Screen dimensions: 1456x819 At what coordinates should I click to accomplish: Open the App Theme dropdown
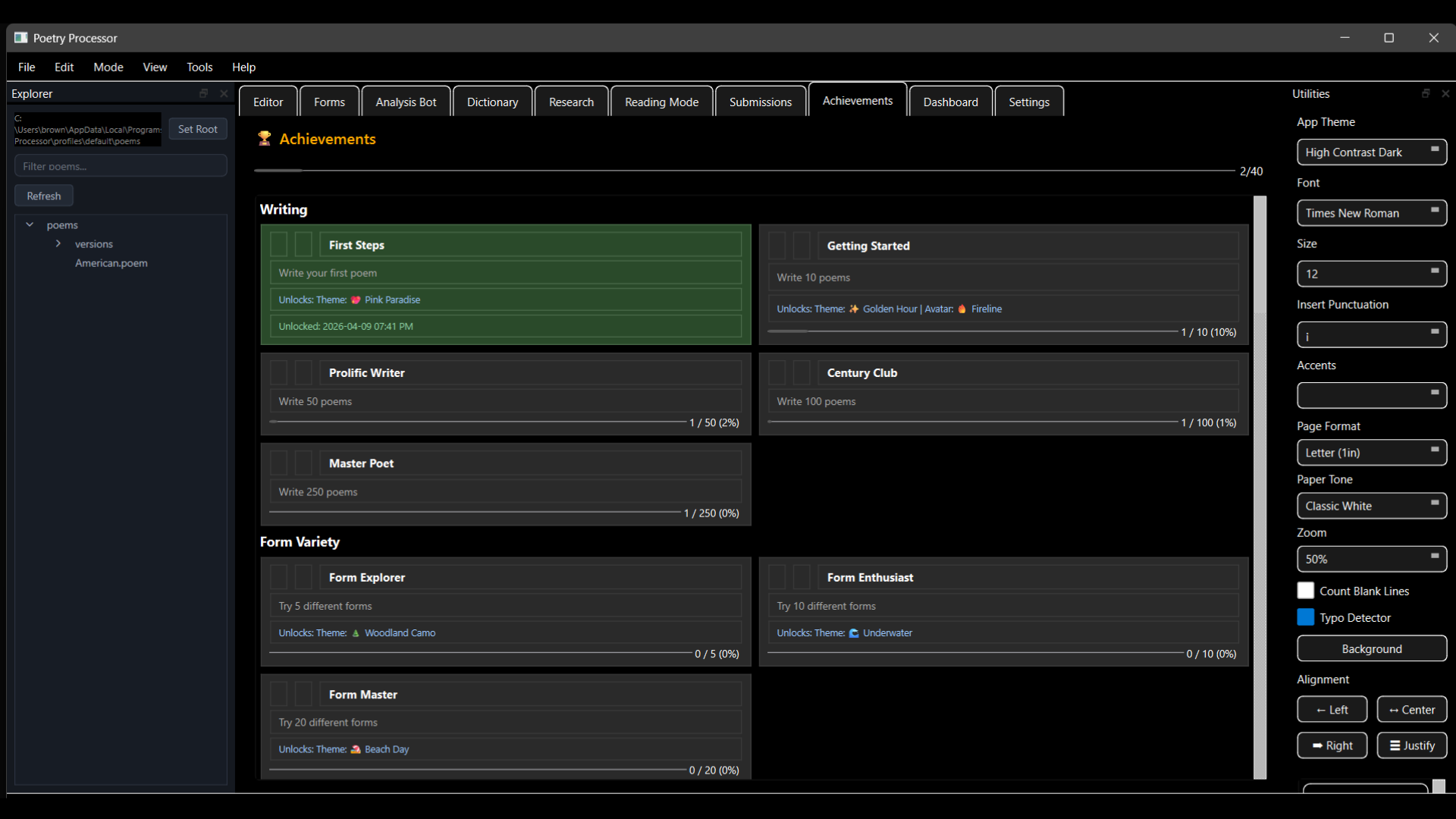[x=1371, y=152]
